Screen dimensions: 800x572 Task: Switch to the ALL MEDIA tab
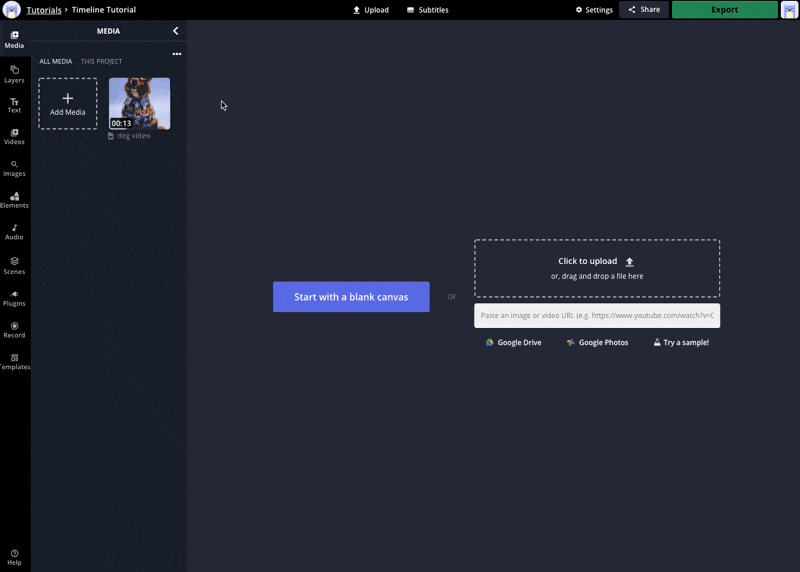coord(56,62)
